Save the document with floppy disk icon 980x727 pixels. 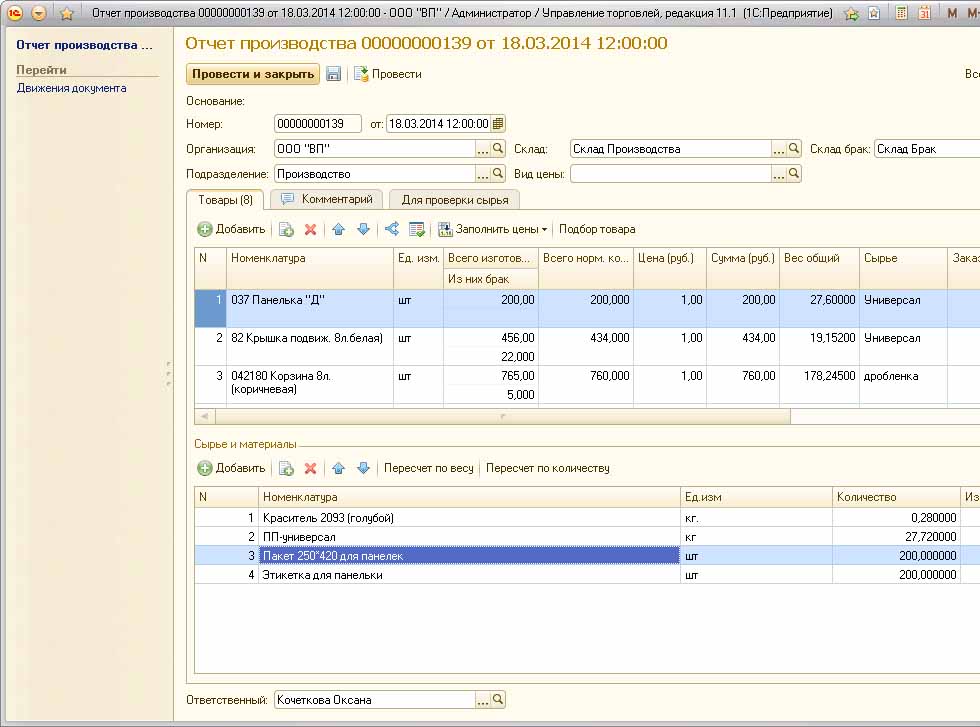click(334, 74)
